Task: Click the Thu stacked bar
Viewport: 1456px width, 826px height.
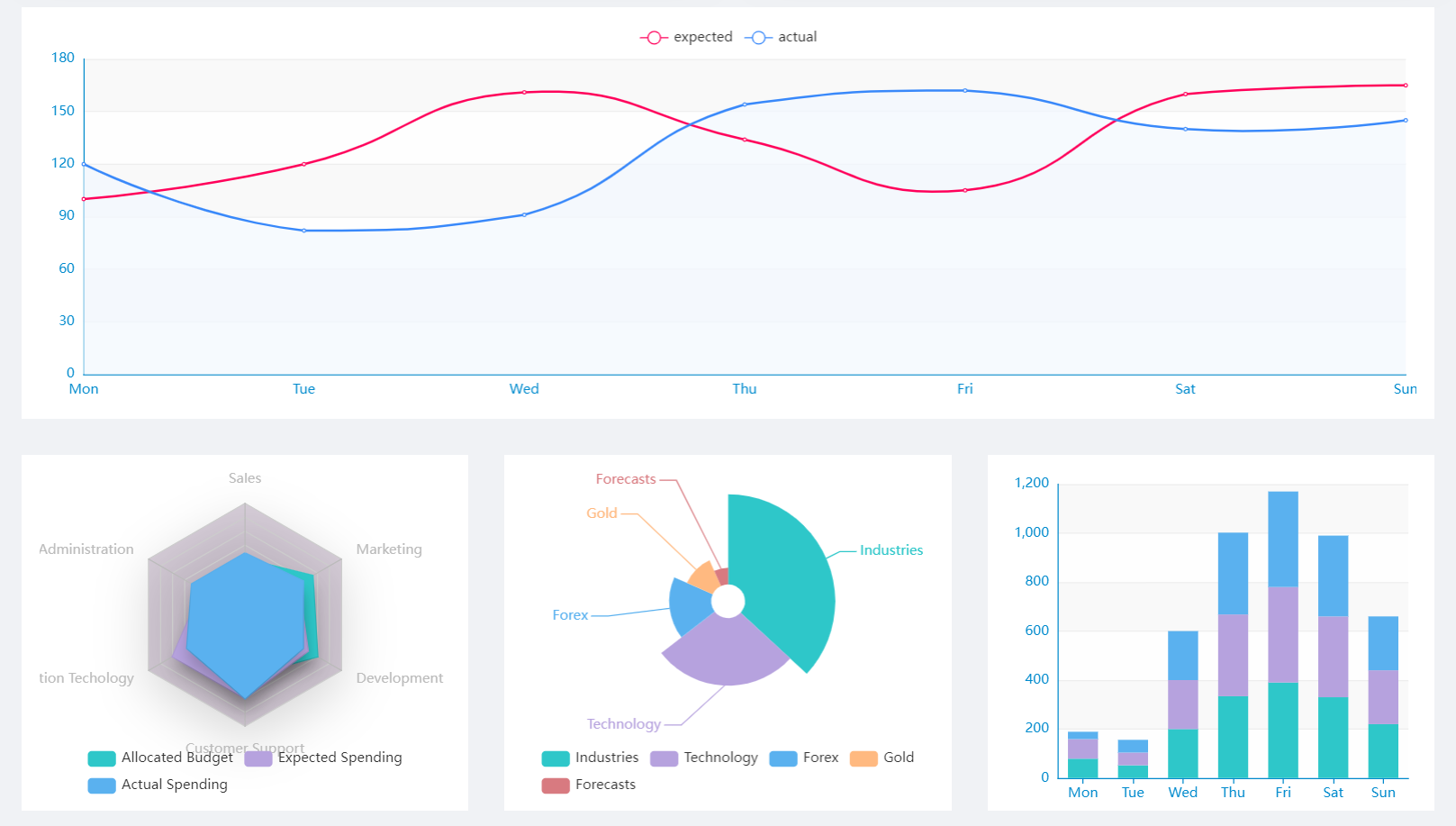Action: [x=1233, y=655]
